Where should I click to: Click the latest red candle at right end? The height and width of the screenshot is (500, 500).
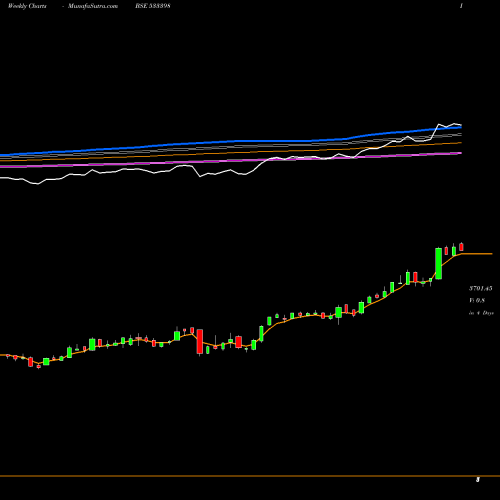pos(461,247)
